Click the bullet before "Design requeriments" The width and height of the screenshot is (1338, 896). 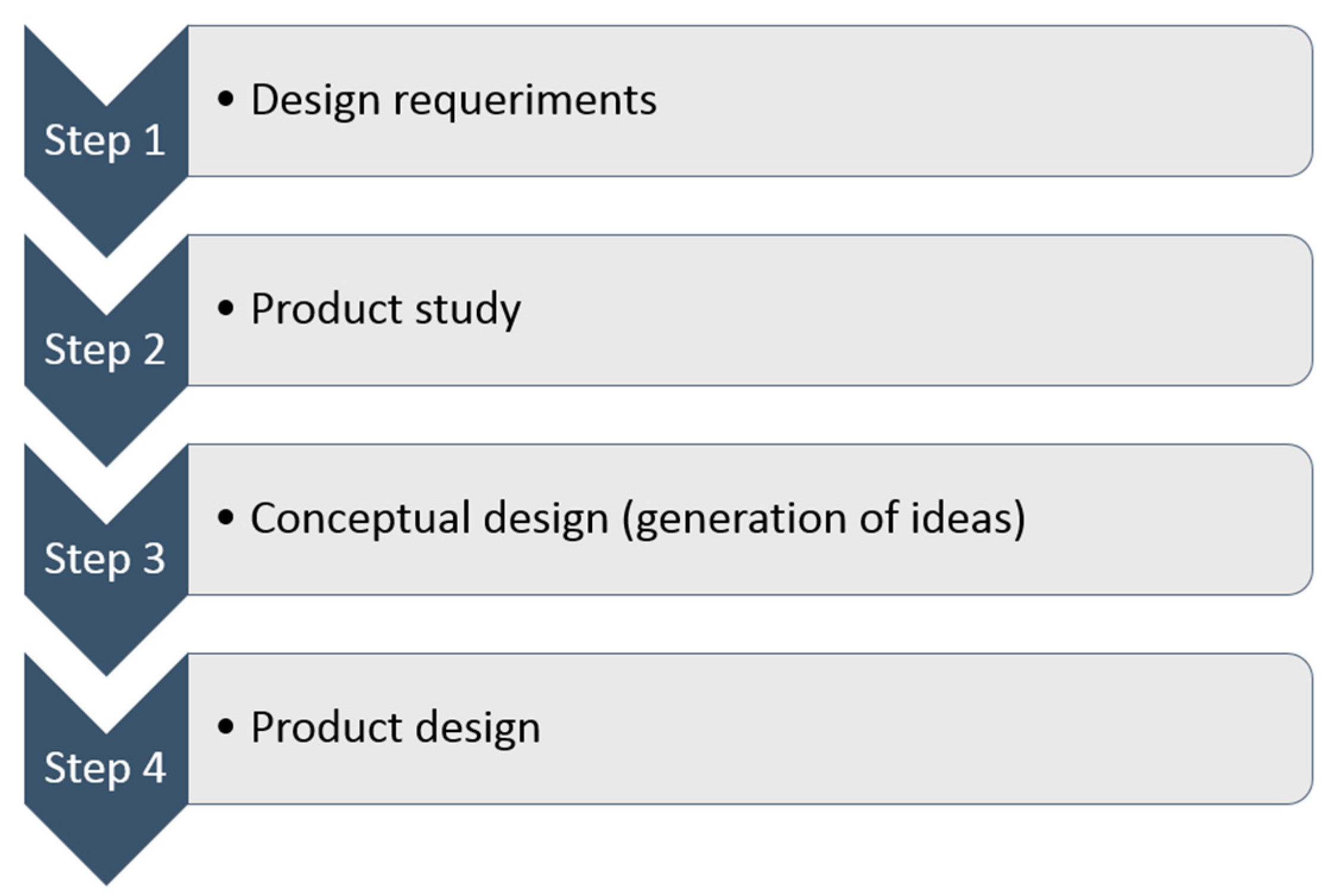click(226, 99)
